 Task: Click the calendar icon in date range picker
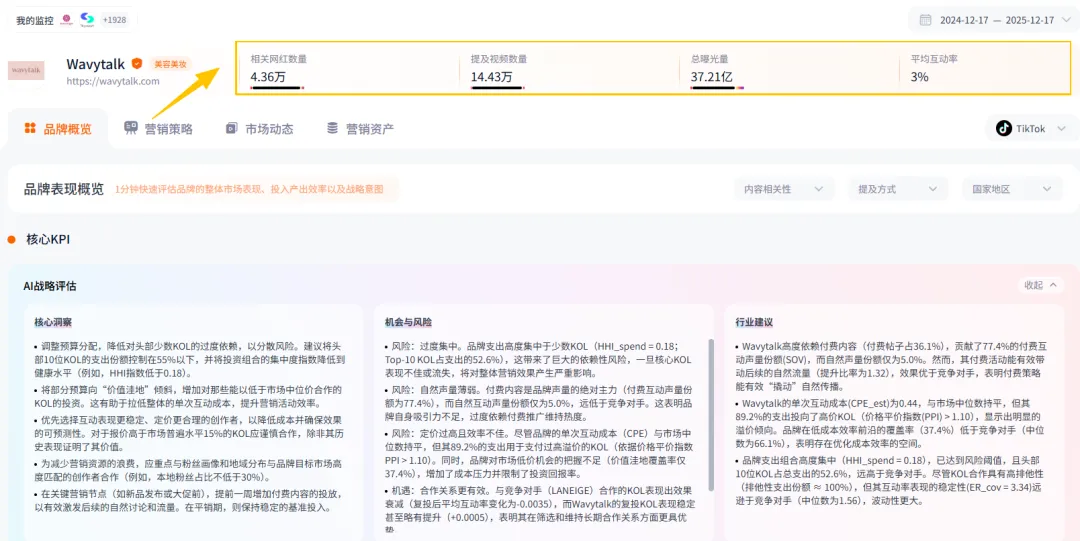point(924,20)
